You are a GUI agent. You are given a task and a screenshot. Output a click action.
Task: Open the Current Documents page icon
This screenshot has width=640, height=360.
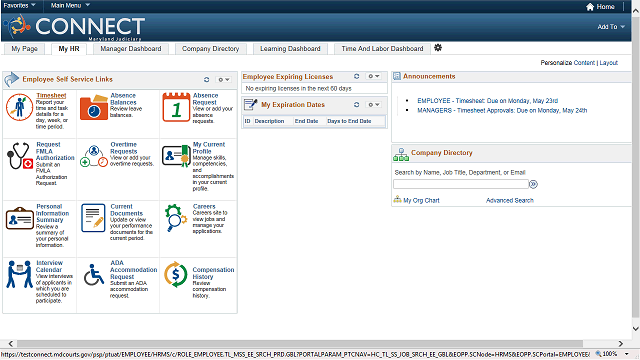93,218
